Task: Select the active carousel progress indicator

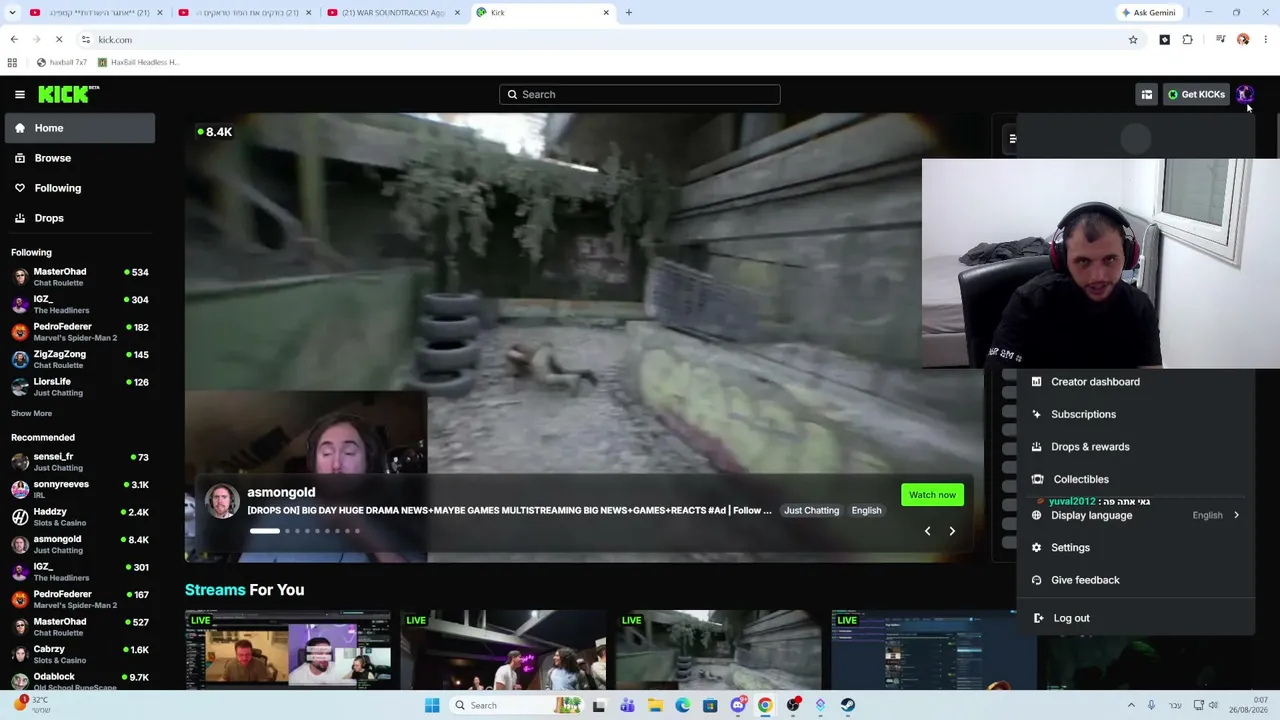Action: click(x=264, y=531)
